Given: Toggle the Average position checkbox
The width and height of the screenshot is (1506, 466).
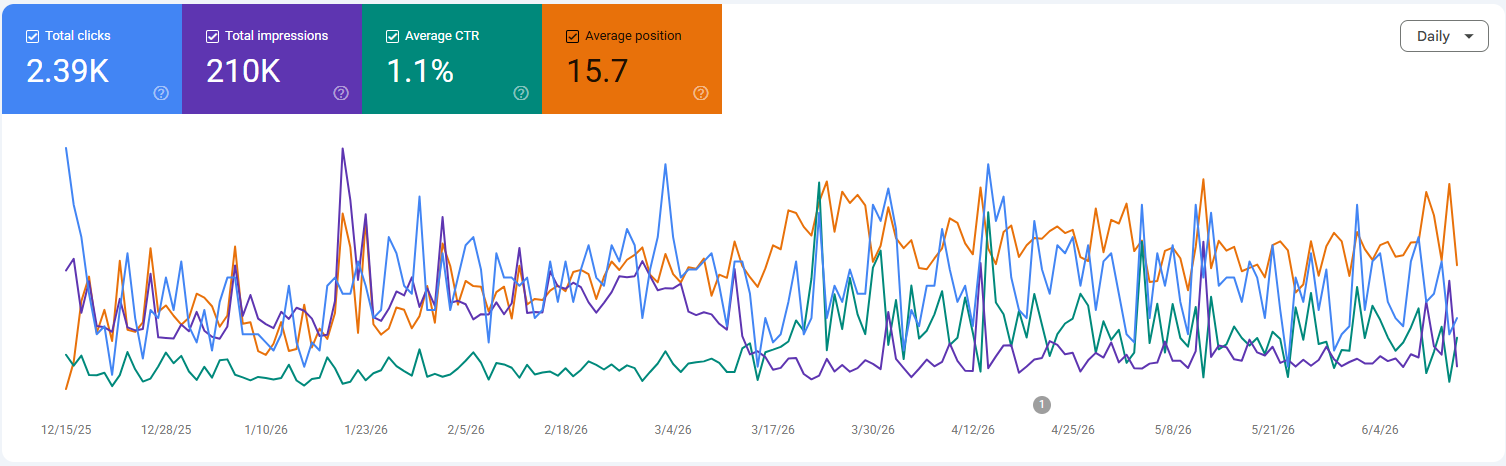Looking at the screenshot, I should (x=572, y=36).
